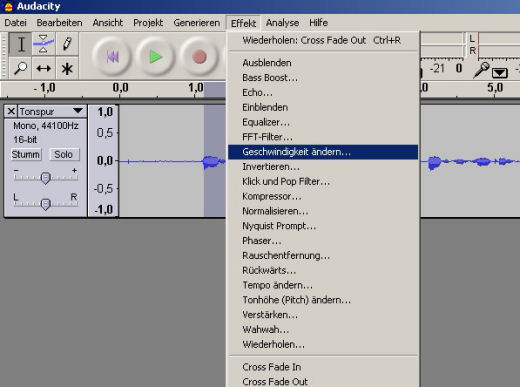The height and width of the screenshot is (387, 520).
Task: Click the Mono, 44100Hz track info text
Action: click(46, 126)
